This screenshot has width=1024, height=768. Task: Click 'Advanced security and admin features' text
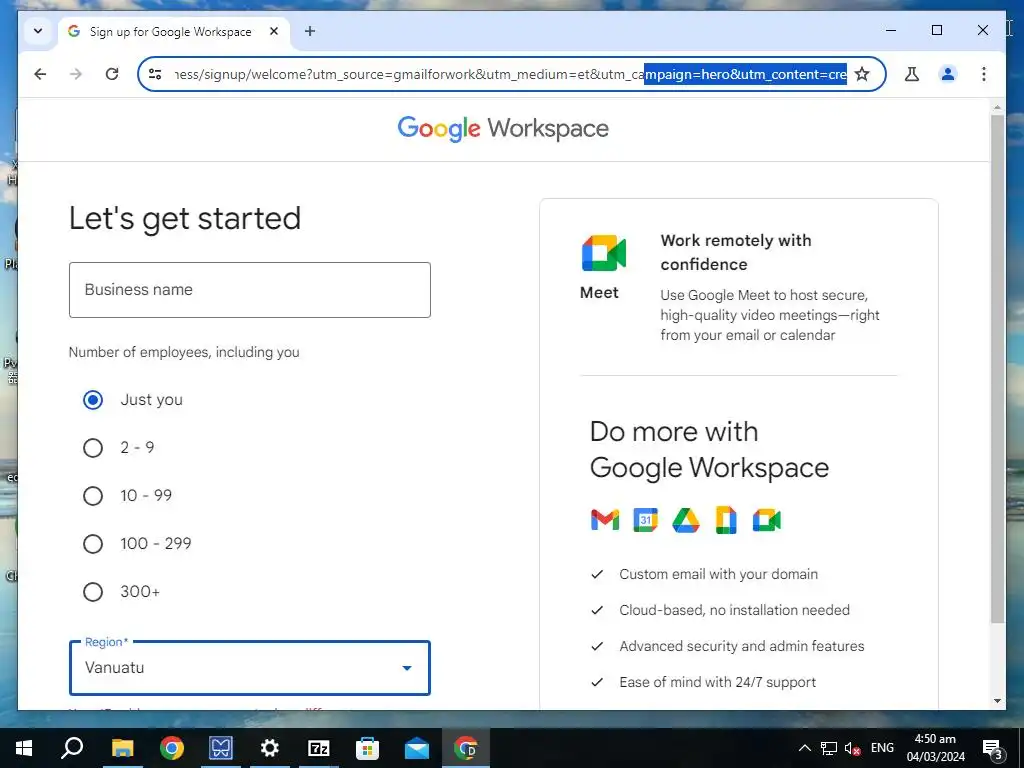[x=742, y=646]
